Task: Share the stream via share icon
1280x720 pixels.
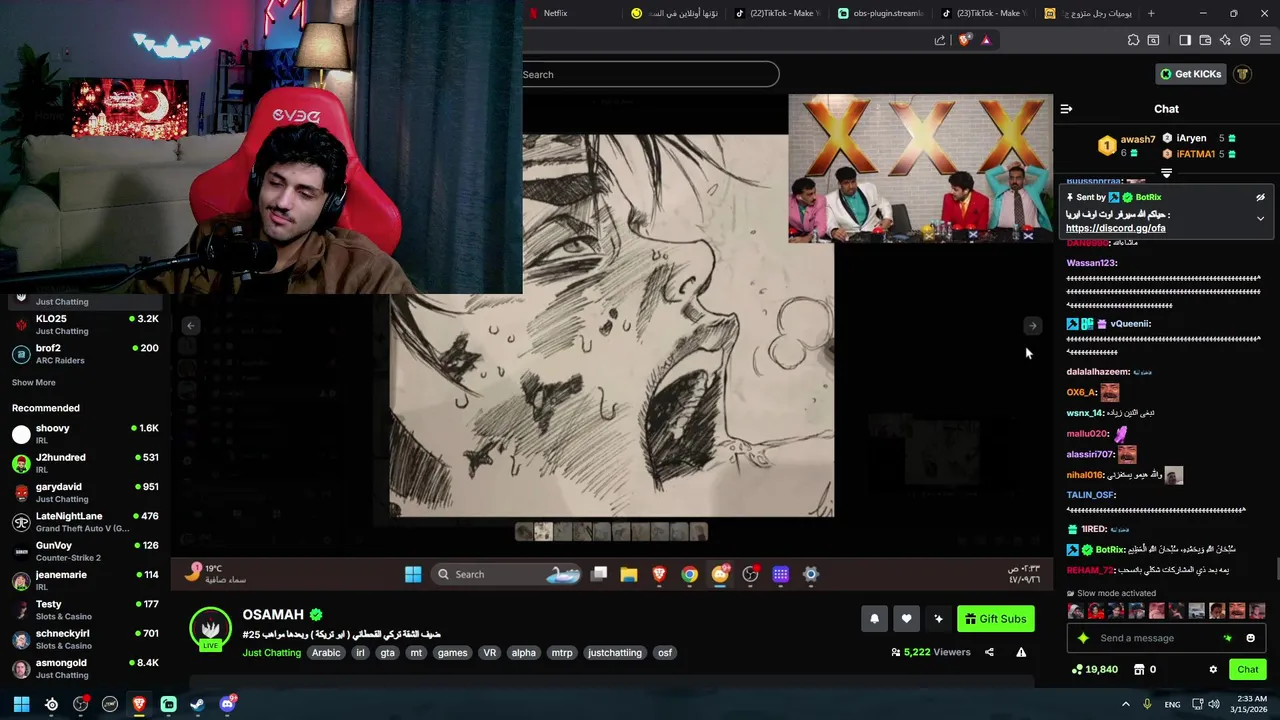Action: (989, 652)
